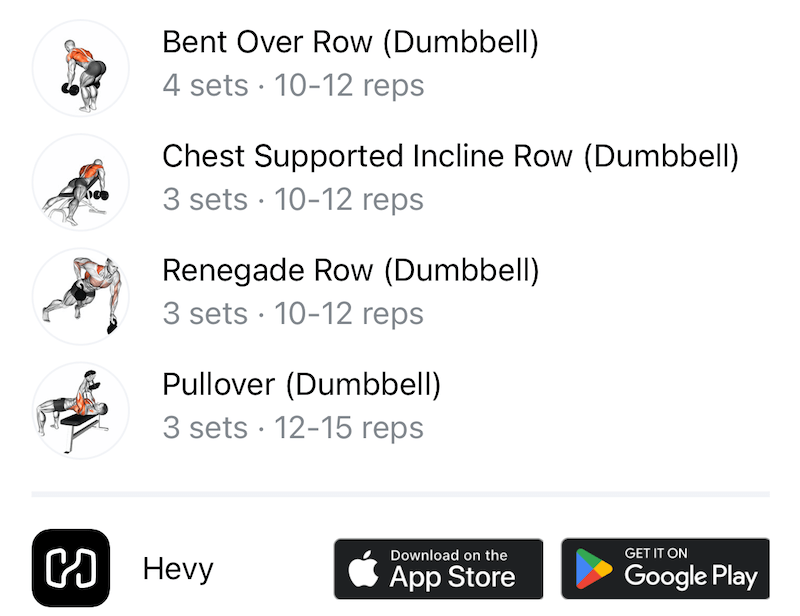Click sets and reps text under Chest Supported Incline Row

(293, 200)
